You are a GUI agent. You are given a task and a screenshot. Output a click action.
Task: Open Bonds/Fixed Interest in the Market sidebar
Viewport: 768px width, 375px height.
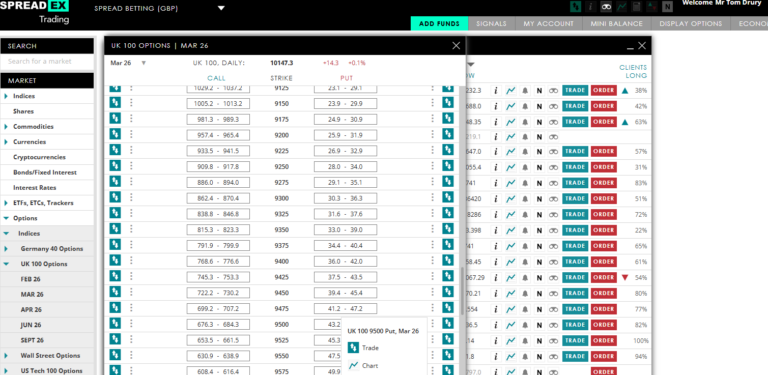[x=45, y=172]
